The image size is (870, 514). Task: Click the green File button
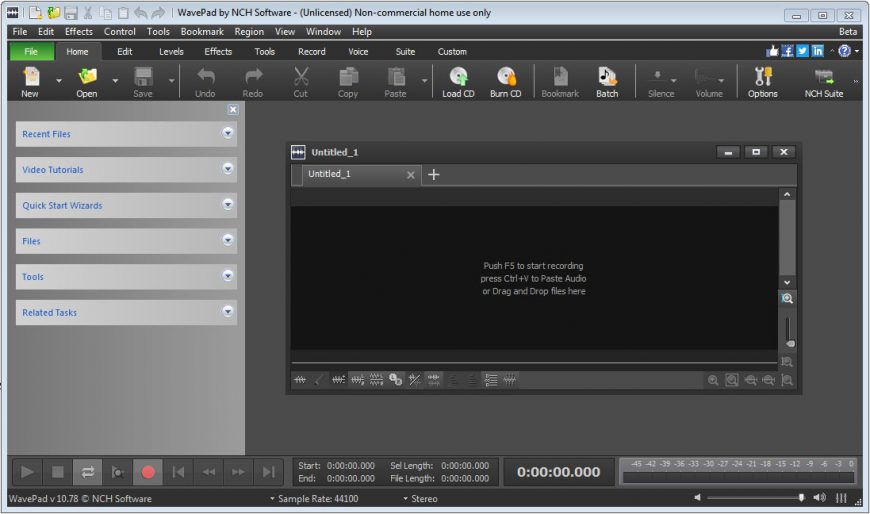pos(32,52)
